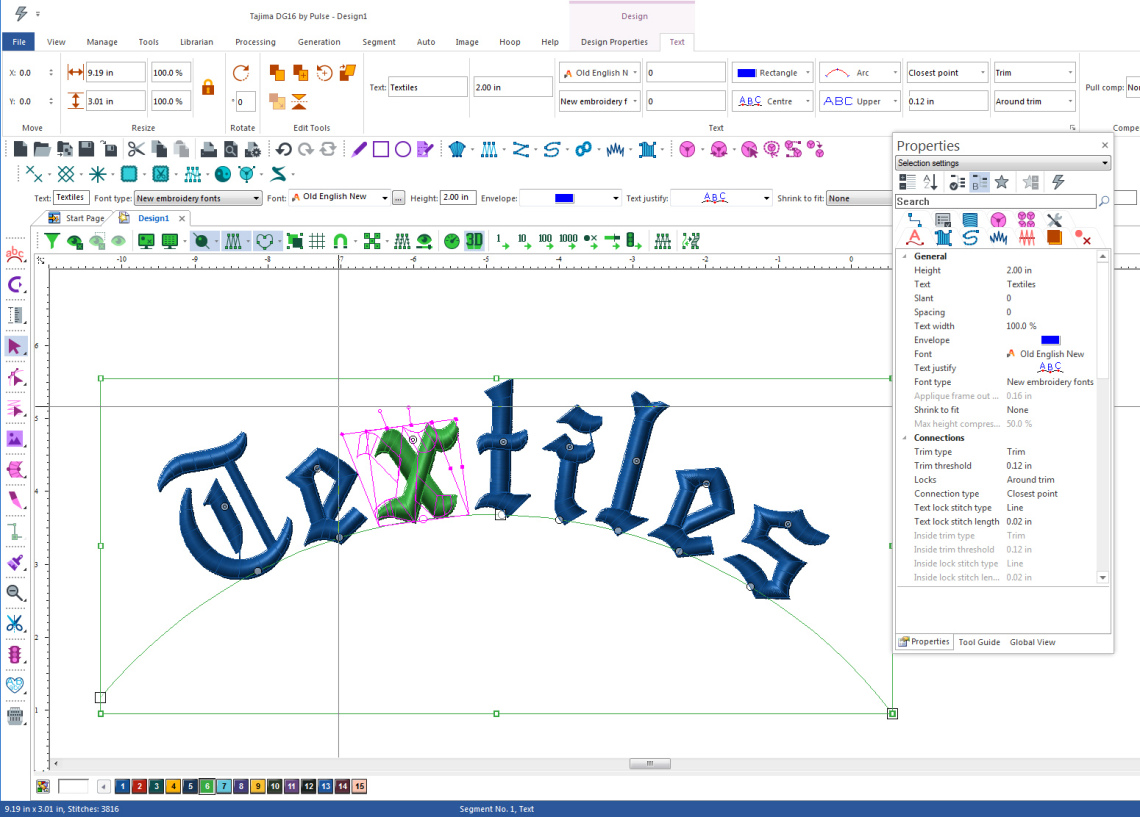Open the Font type dropdown

(x=198, y=198)
